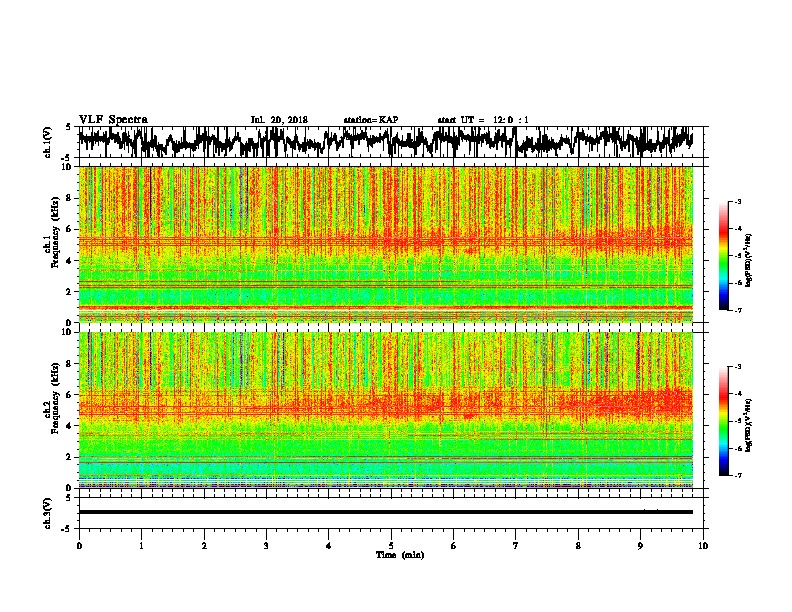The width and height of the screenshot is (792, 612).
Task: Click the time axis tick label "6"
Action: pos(454,546)
